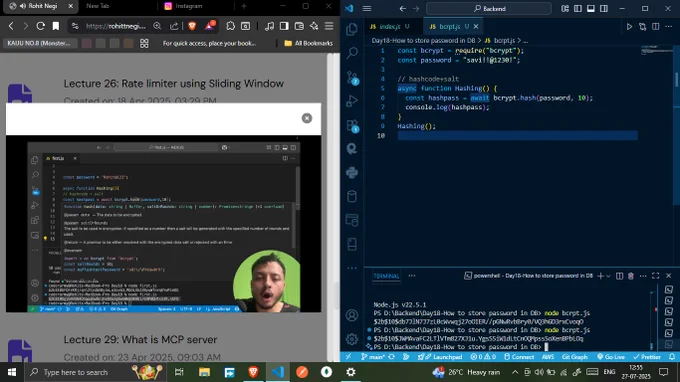Toggle VS Code bottom panel visibility
Image resolution: width=680 pixels, height=382 pixels.
pos(591,8)
